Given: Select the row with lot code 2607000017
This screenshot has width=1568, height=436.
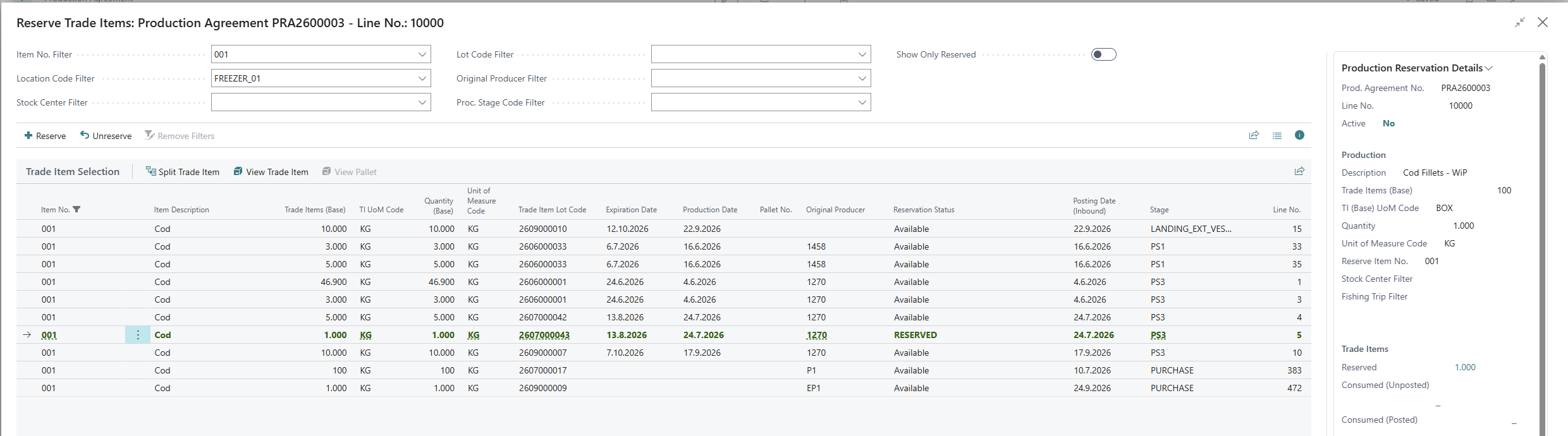Looking at the screenshot, I should [x=663, y=370].
